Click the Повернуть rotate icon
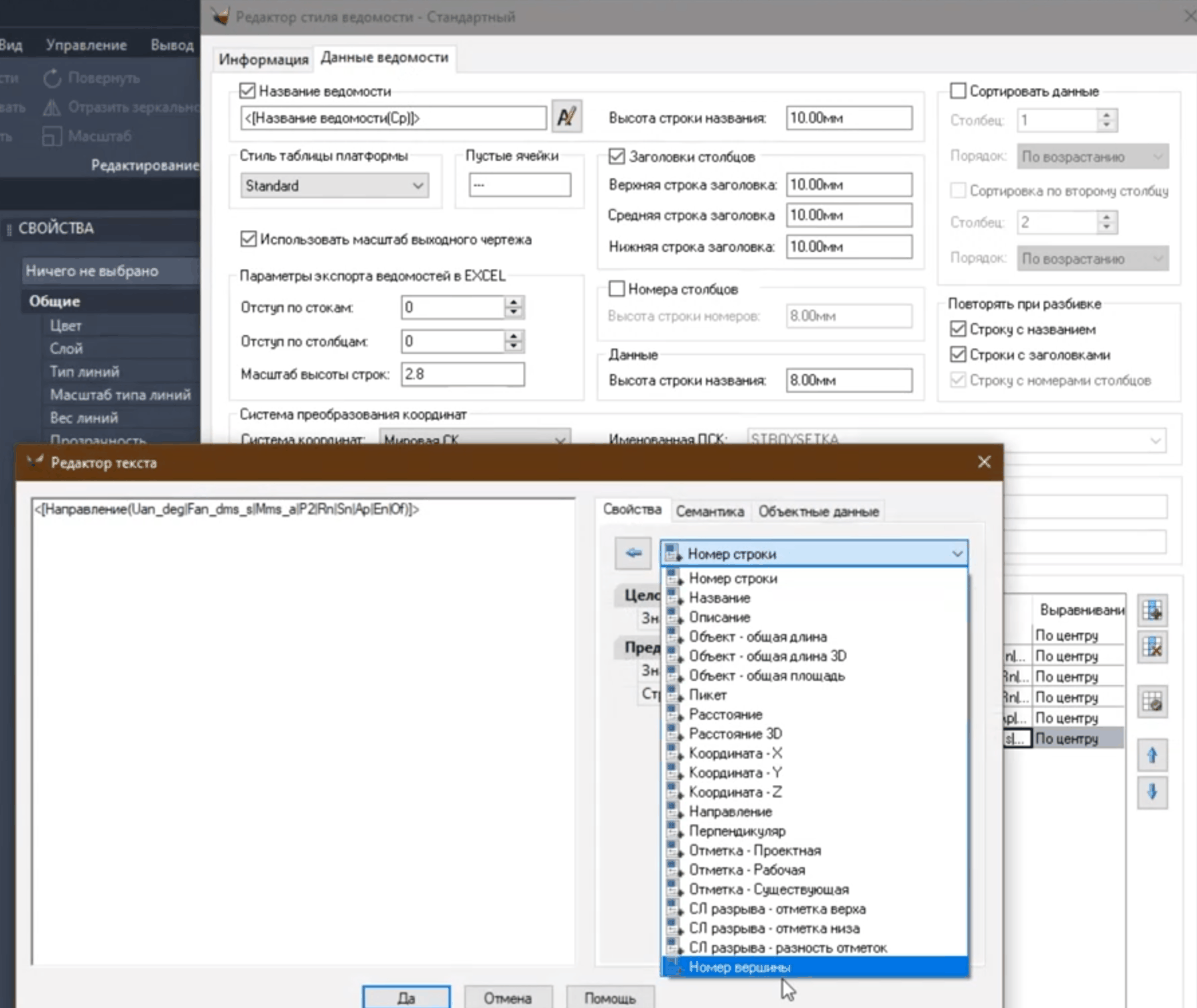 pos(52,78)
